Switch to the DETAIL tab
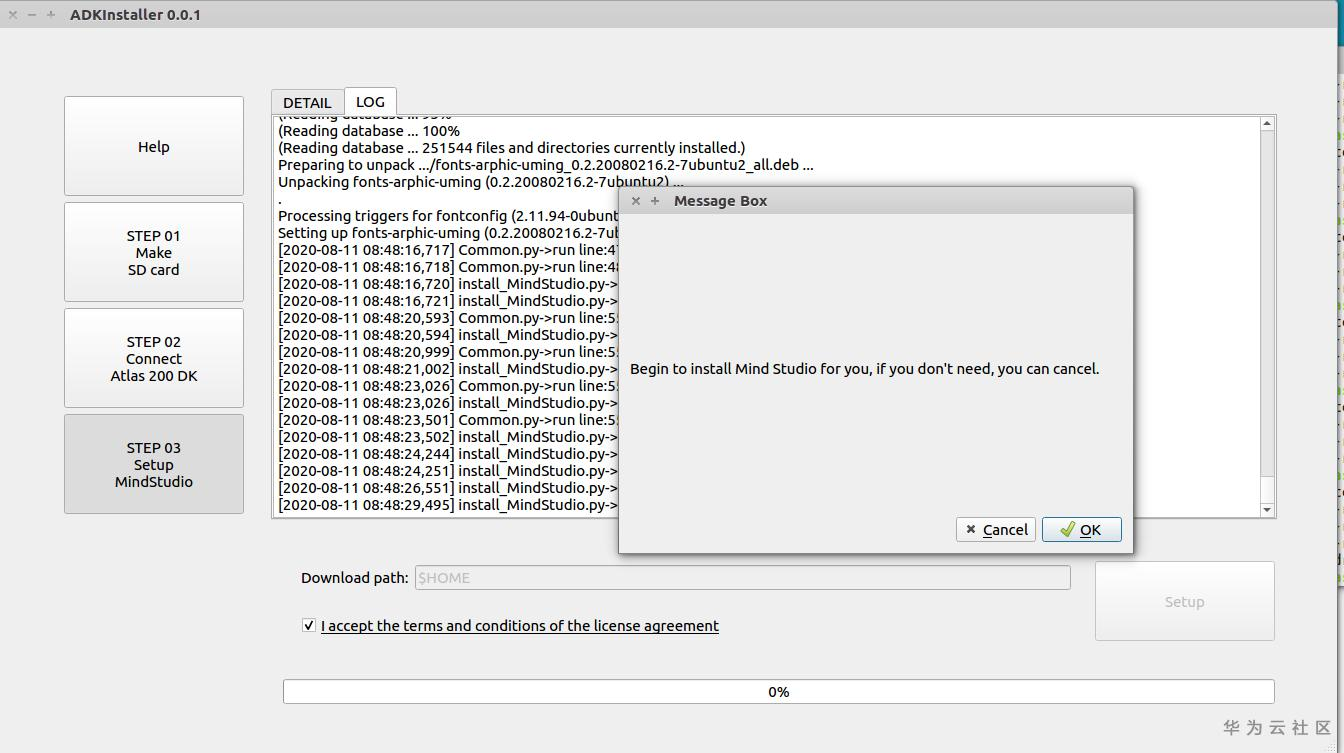The height and width of the screenshot is (753, 1344). point(307,102)
